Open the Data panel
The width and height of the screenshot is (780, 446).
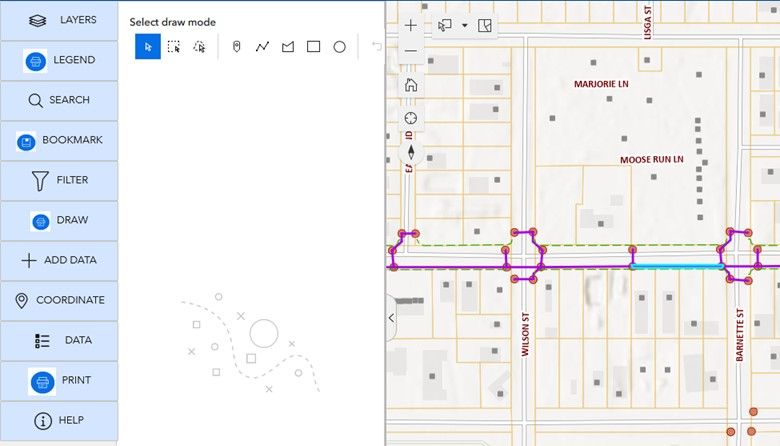[59, 341]
